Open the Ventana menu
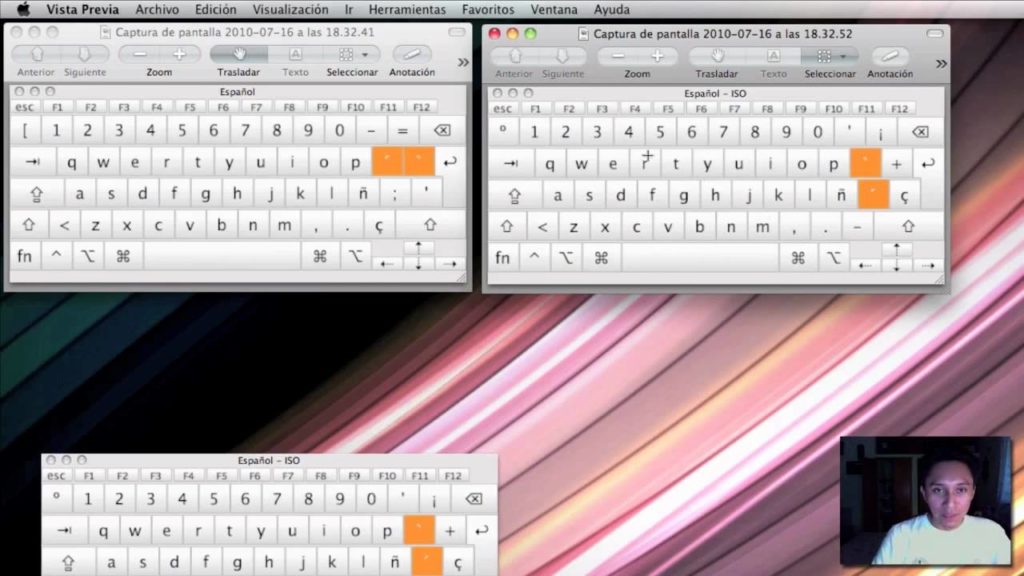Screen dimensions: 1024x576 [x=554, y=10]
